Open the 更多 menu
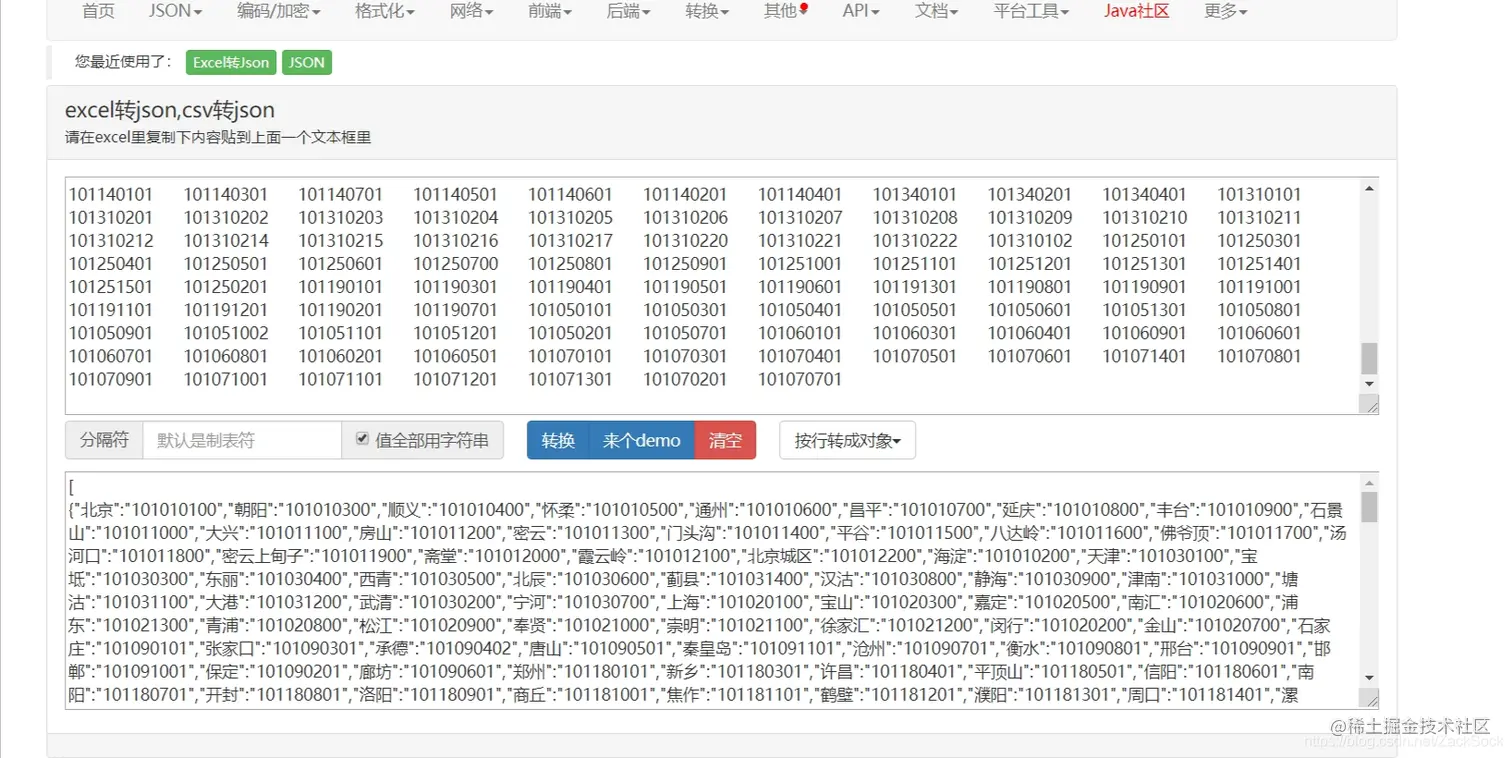This screenshot has width=1512, height=758. pyautogui.click(x=1226, y=11)
